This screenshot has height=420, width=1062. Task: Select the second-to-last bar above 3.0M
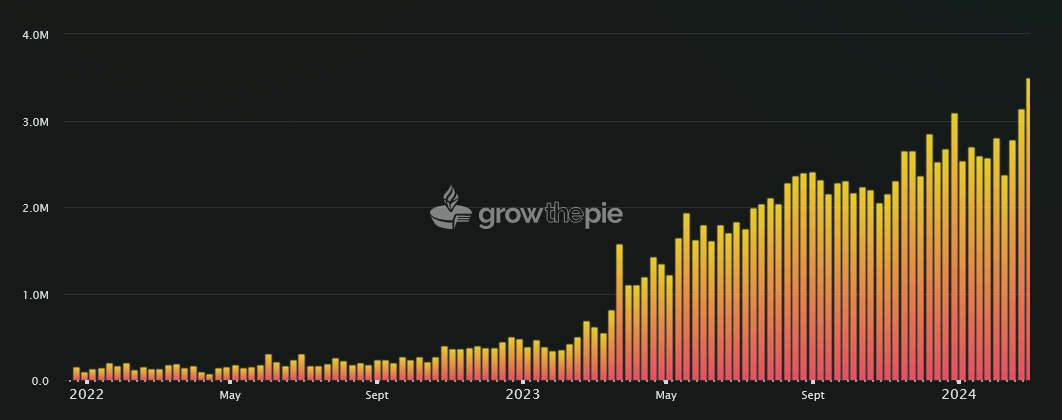point(1021,245)
